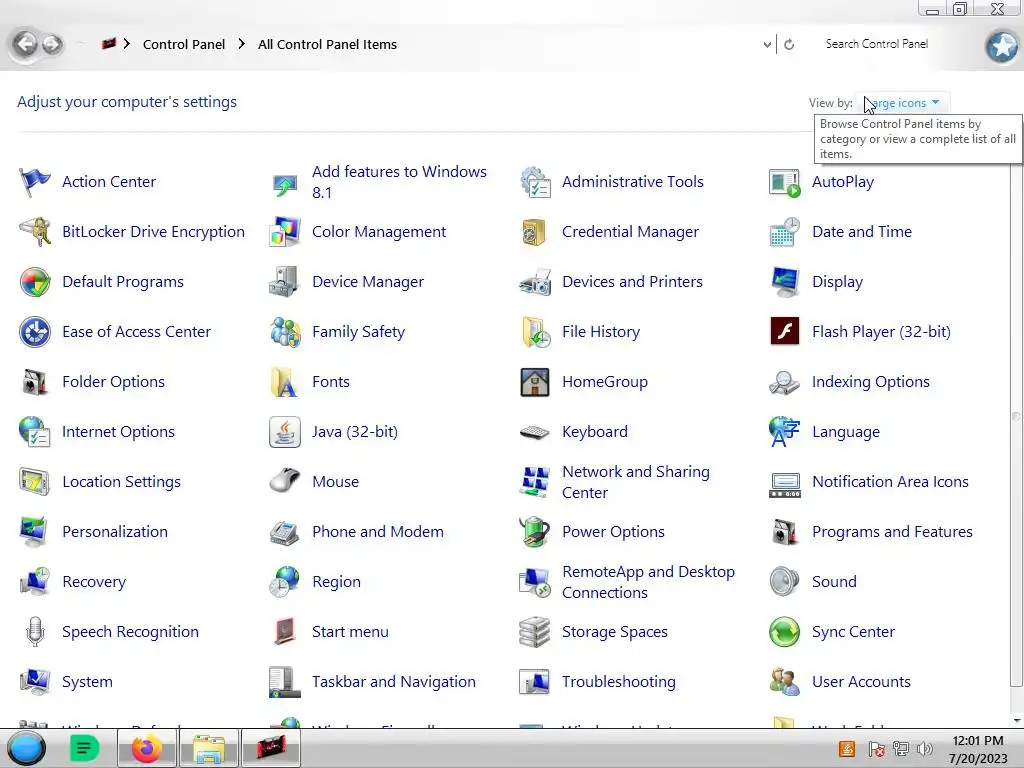Click the BitLocker Drive Encryption key icon
This screenshot has height=768, width=1024.
35,232
